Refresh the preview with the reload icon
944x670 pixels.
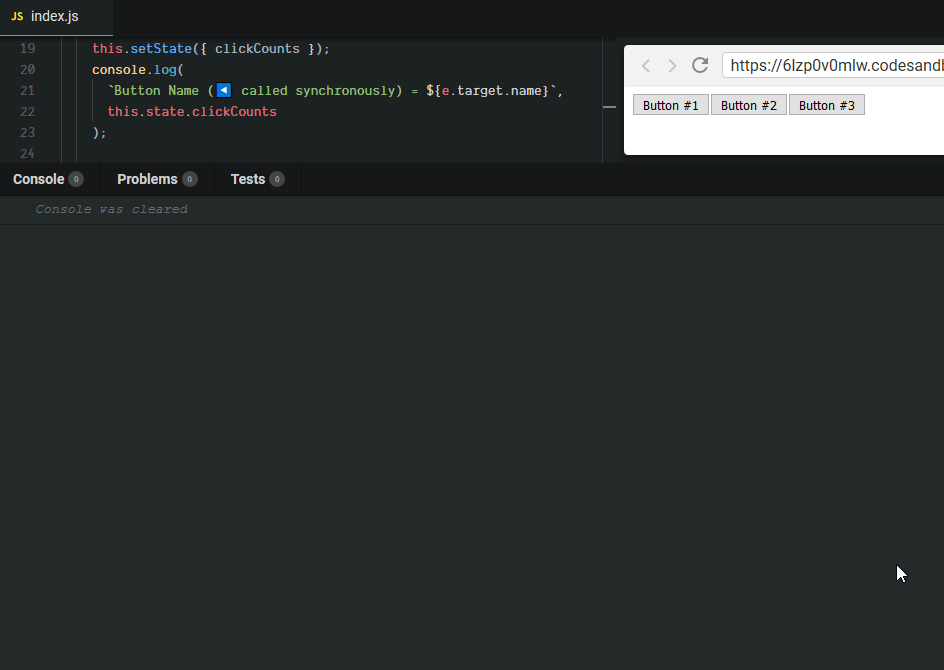point(700,66)
